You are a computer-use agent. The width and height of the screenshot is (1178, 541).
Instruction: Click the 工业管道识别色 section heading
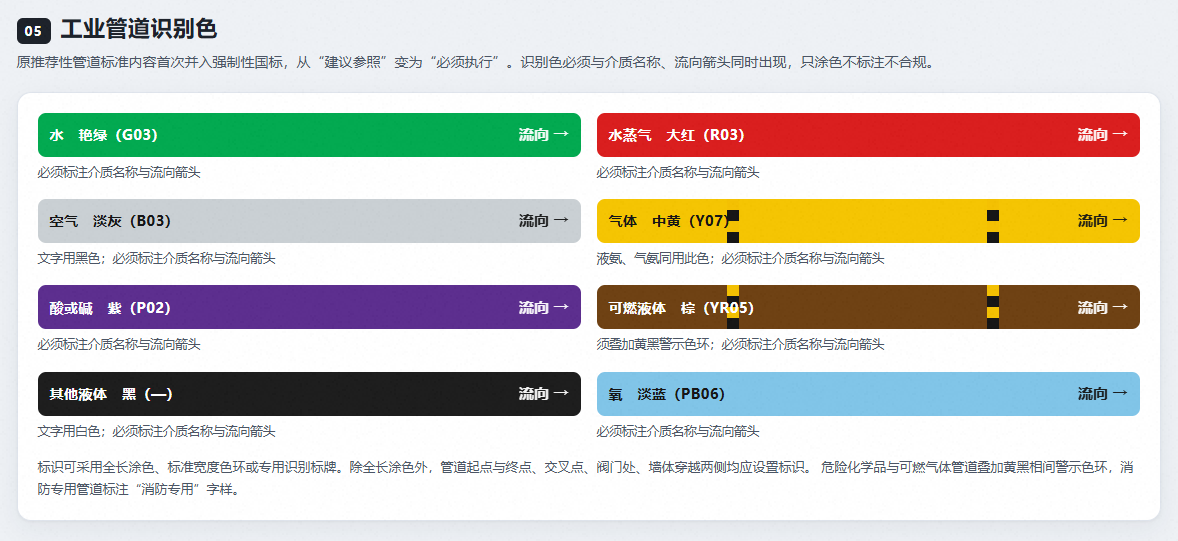tap(139, 30)
